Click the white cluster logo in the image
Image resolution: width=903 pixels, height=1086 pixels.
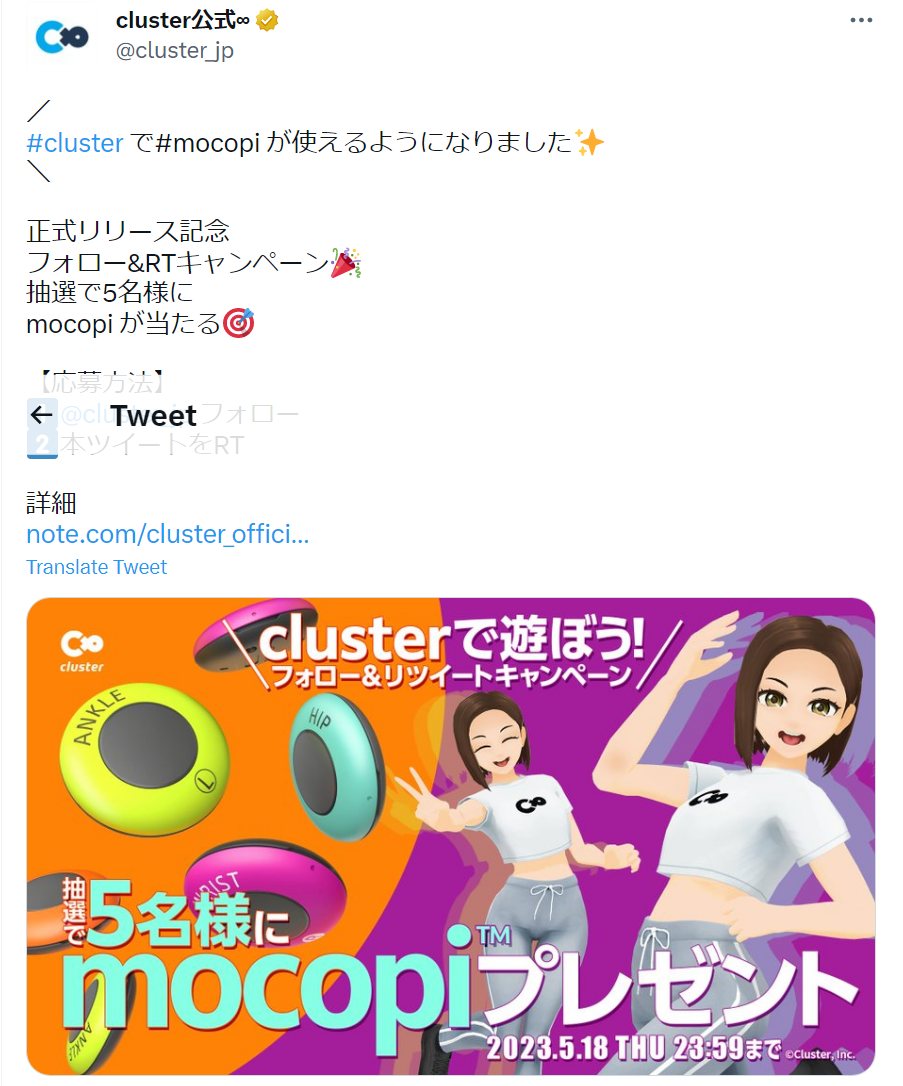point(82,651)
